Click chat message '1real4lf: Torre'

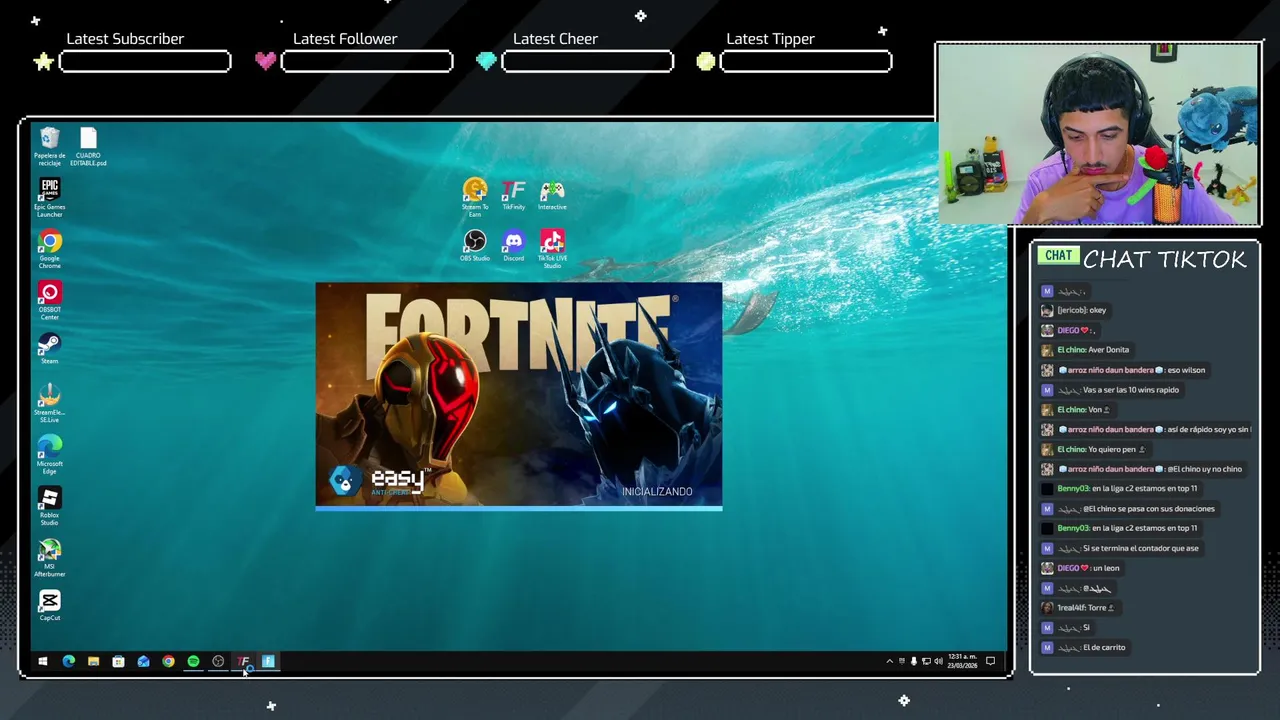tap(1084, 608)
